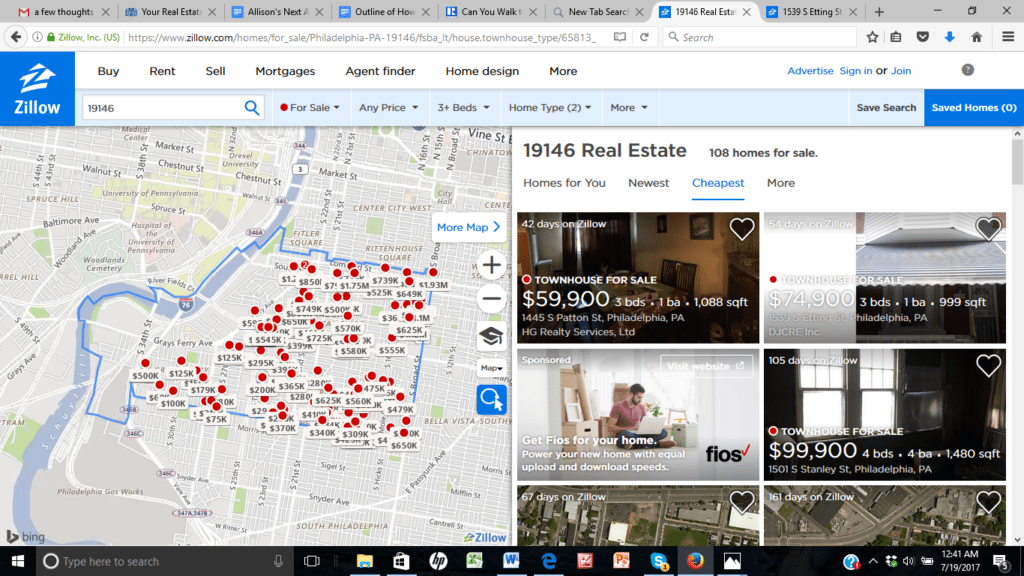The image size is (1024, 576).
Task: Click the browser back arrow button
Action: (16, 37)
